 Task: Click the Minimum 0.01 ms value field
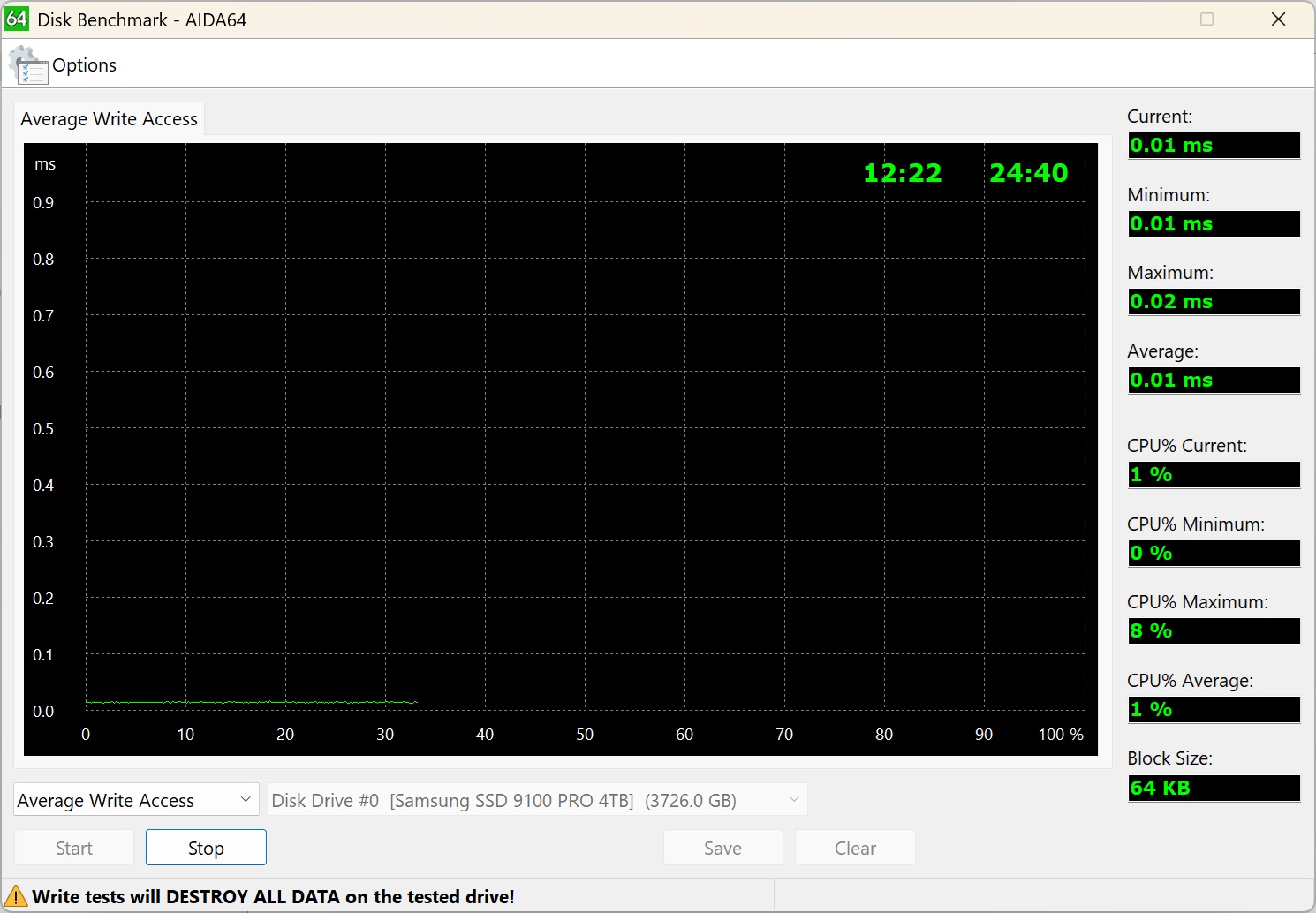tap(1214, 224)
